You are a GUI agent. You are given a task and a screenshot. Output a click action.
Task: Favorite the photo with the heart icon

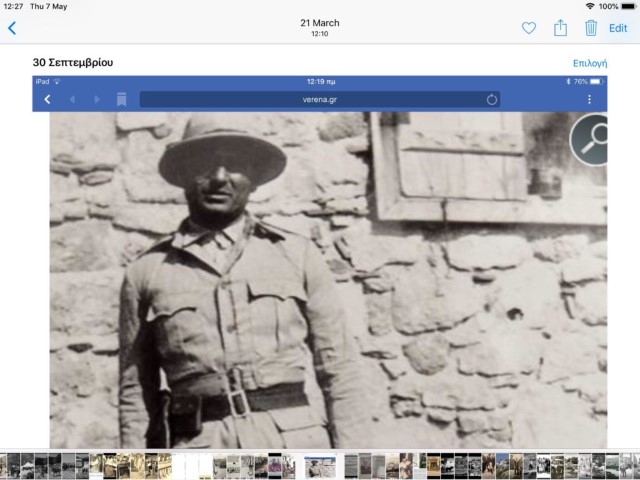[x=529, y=28]
